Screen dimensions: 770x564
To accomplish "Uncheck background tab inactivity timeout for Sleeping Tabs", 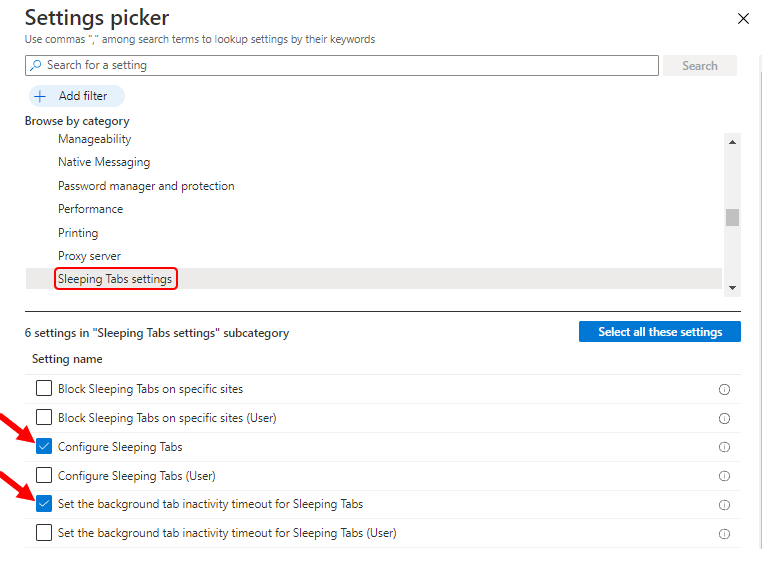I will pos(44,504).
